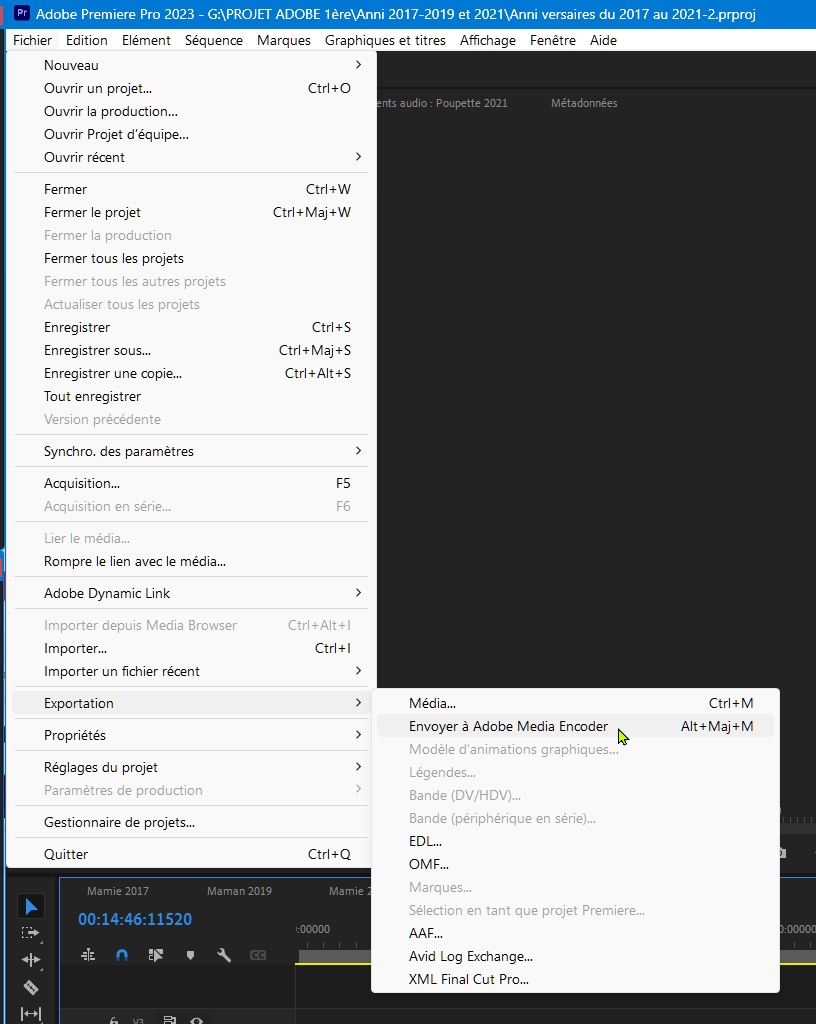This screenshot has height=1024, width=816.
Task: Select the Ripple Edit tool
Action: pos(31,960)
